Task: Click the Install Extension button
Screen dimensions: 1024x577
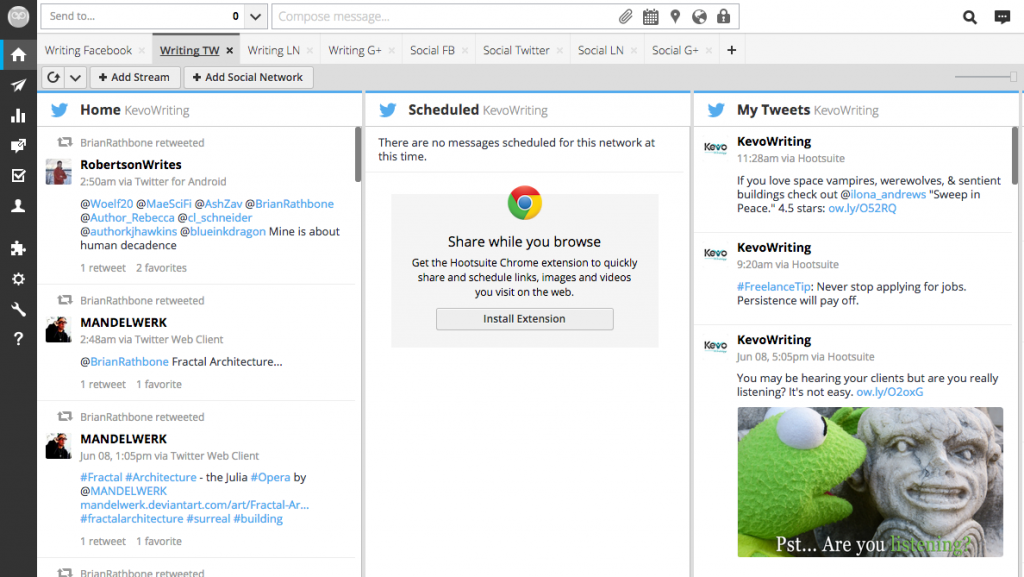Action: coord(524,319)
